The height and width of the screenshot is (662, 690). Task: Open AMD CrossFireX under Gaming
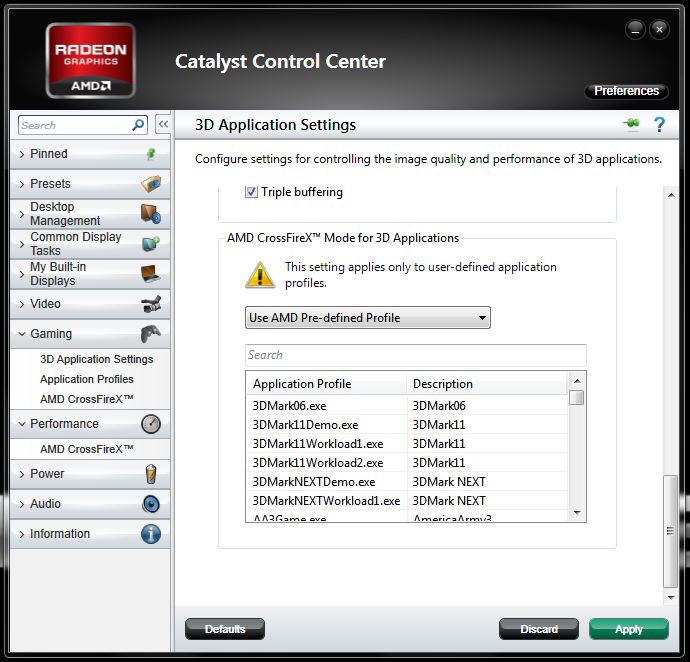[87, 399]
